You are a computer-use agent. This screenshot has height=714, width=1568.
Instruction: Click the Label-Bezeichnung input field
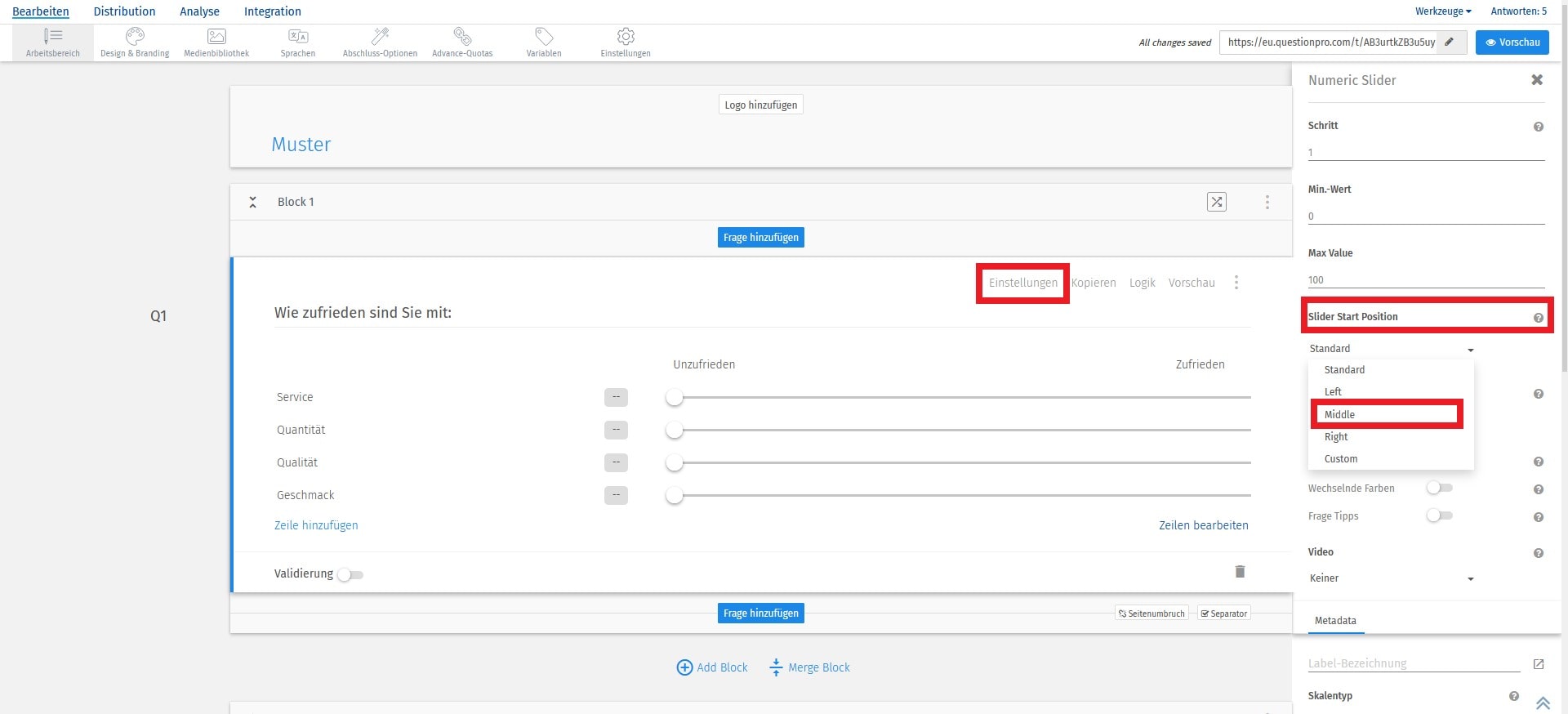[x=1414, y=663]
